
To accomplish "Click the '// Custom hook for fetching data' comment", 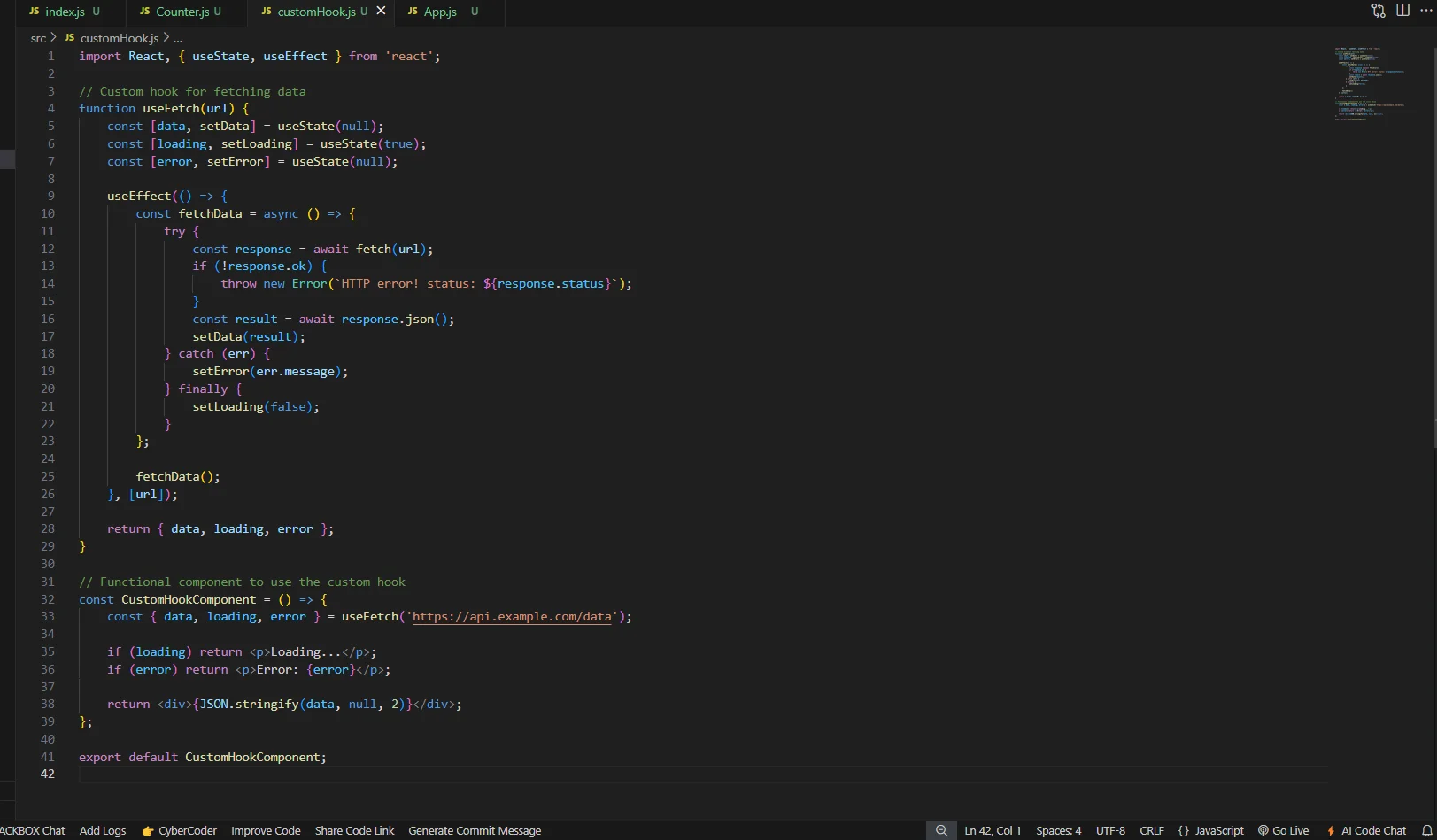I will (x=192, y=91).
